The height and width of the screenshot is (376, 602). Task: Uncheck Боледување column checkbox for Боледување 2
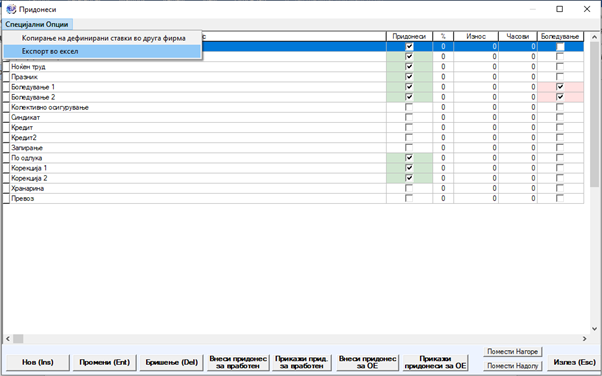pyautogui.click(x=560, y=97)
